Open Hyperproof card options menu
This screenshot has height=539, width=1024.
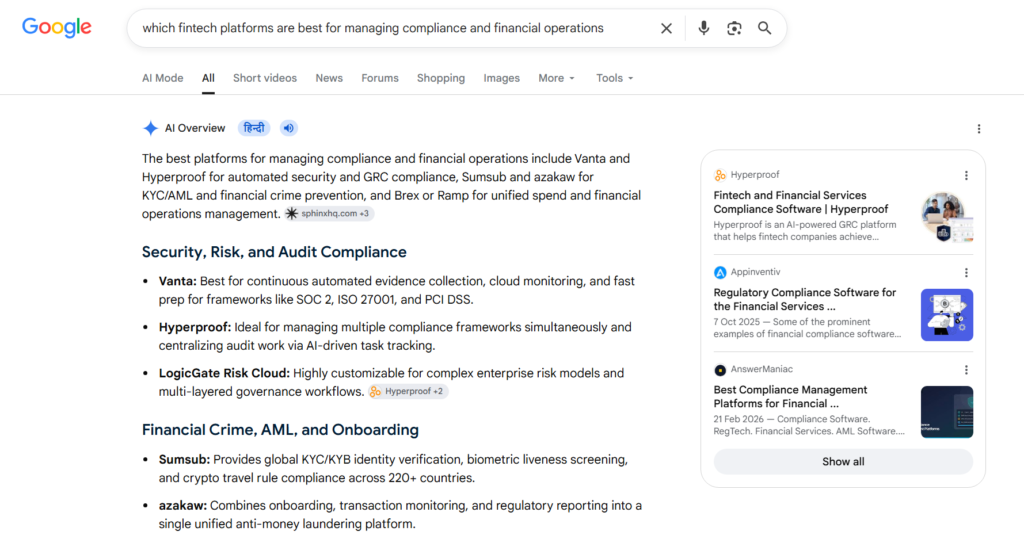tap(967, 175)
